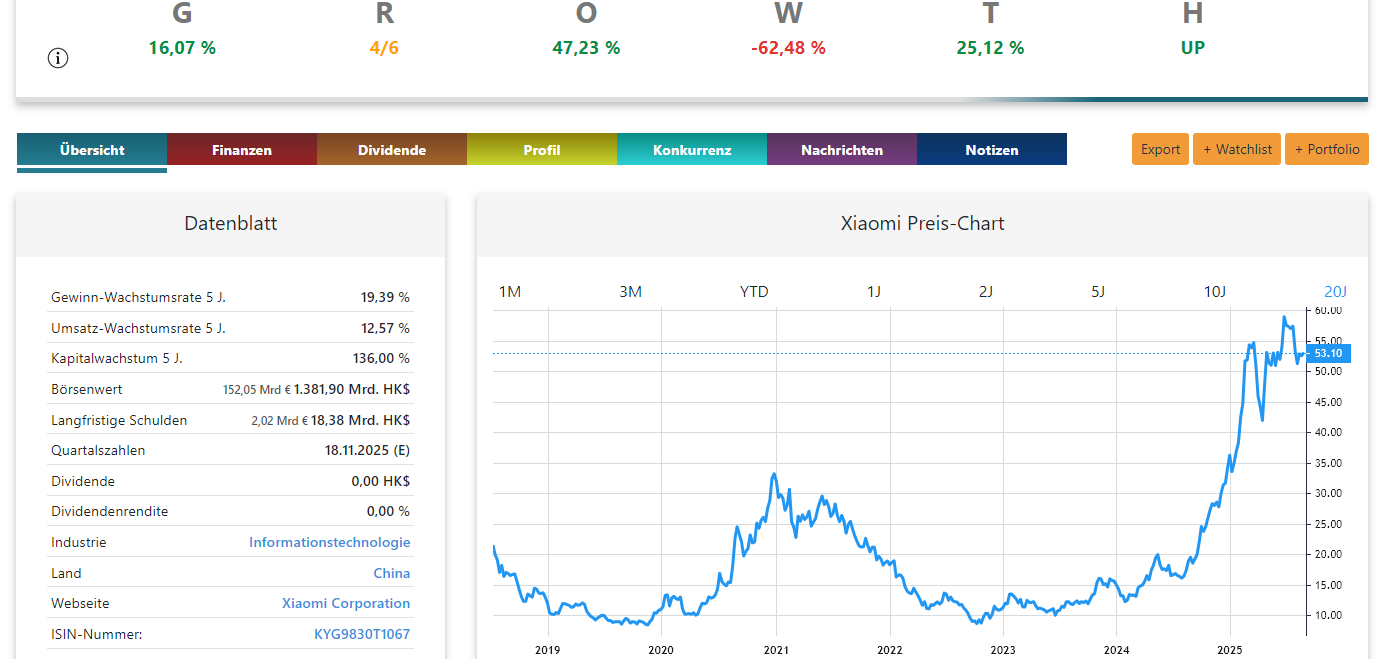1383x659 pixels.
Task: Click Börsenwert value 1.381,90 Mrd. HK$
Action: tap(352, 389)
